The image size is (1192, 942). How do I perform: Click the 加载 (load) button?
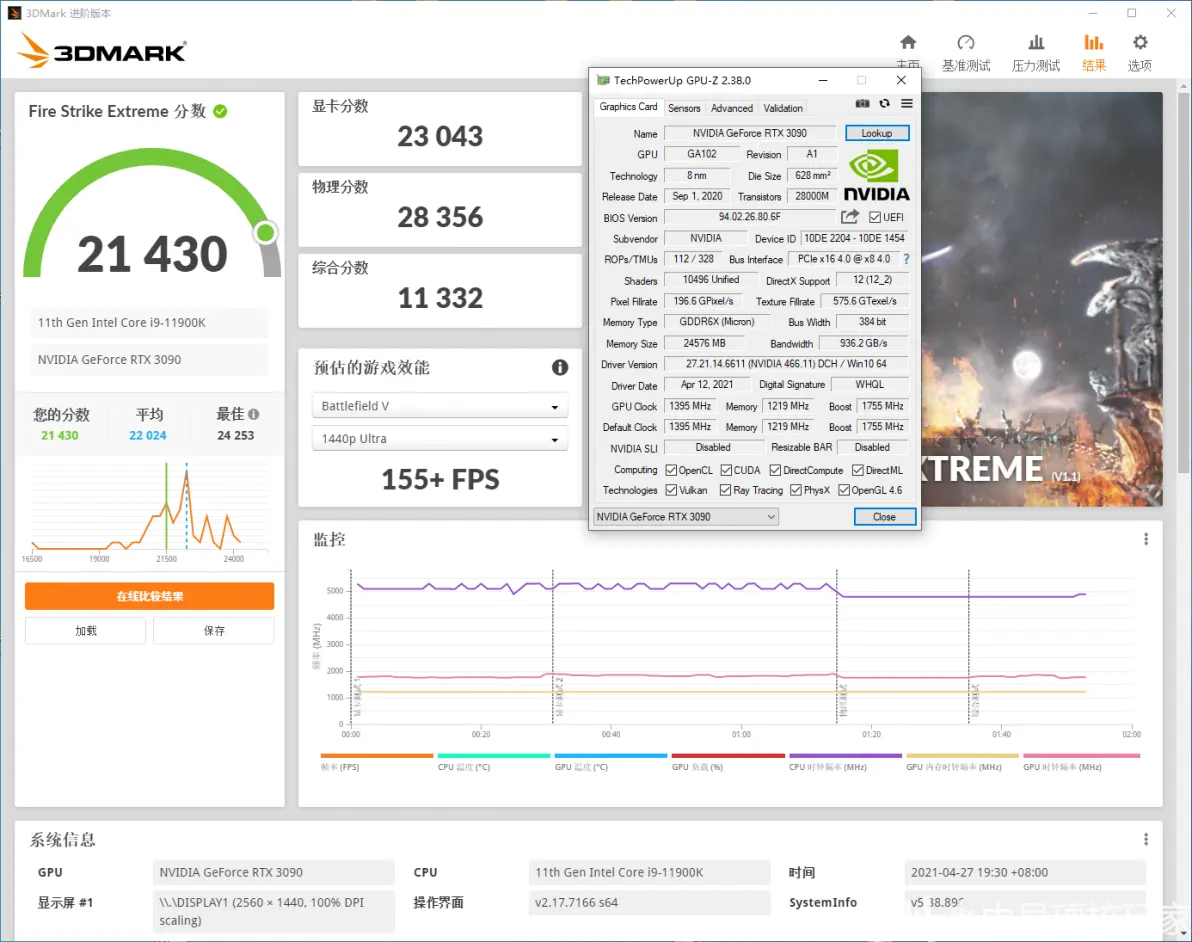point(85,631)
